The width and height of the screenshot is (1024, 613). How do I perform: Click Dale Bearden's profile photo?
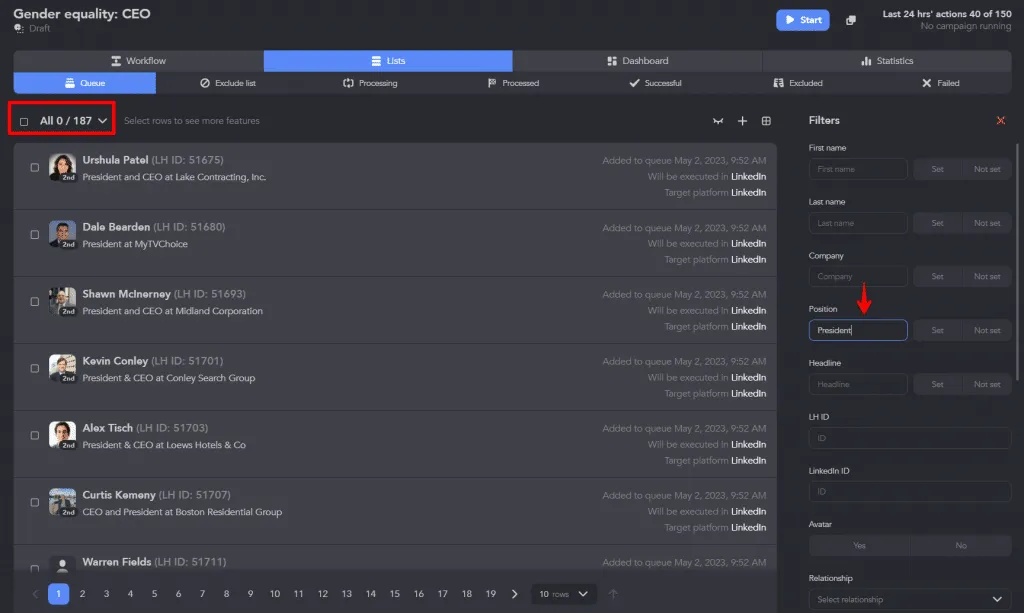[62, 234]
